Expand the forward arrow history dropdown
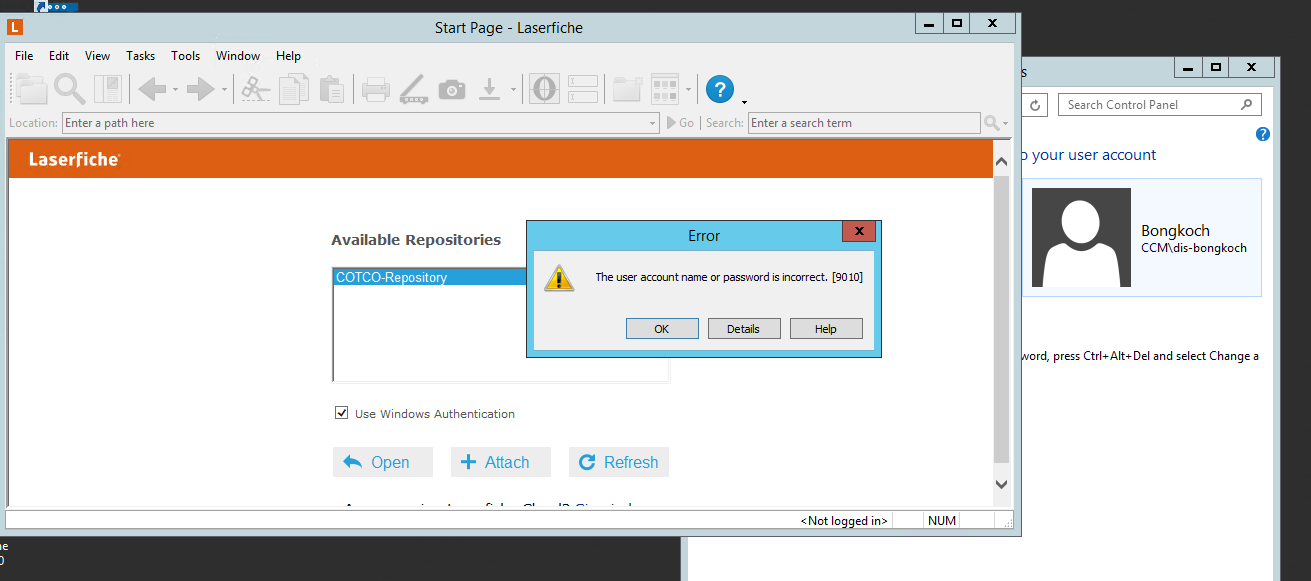 point(224,90)
